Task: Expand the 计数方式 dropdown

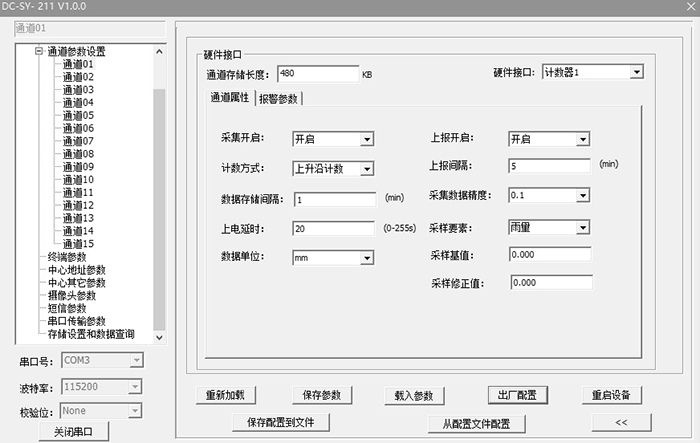Action: click(x=367, y=169)
